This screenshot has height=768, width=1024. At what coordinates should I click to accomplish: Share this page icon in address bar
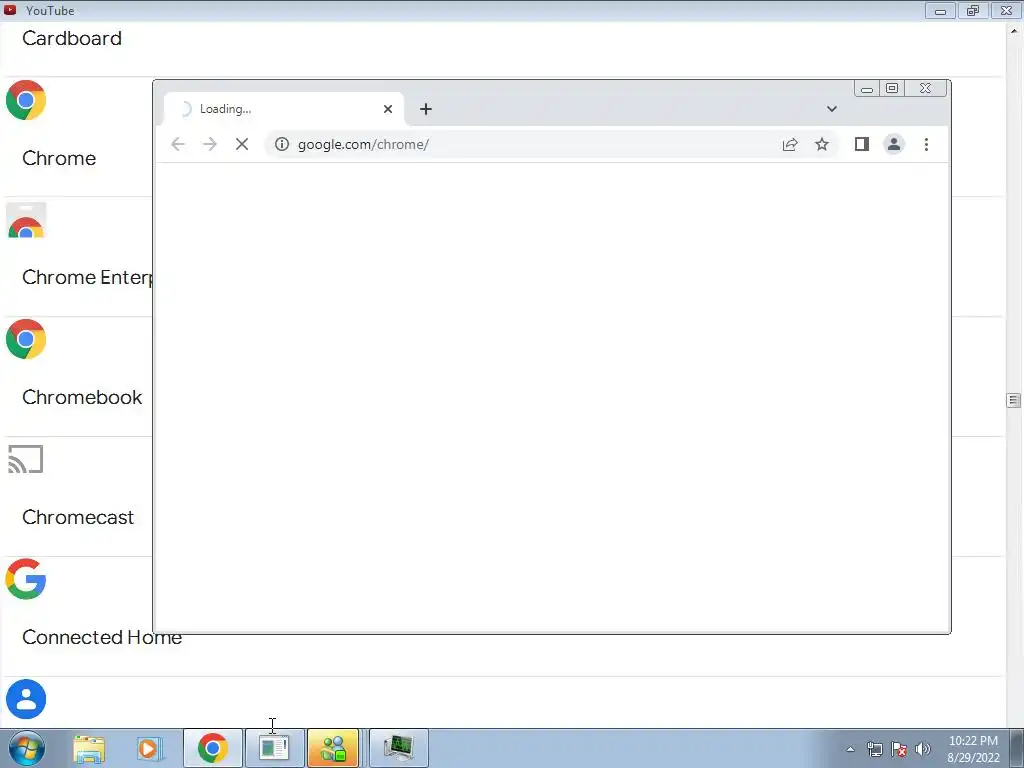point(790,144)
